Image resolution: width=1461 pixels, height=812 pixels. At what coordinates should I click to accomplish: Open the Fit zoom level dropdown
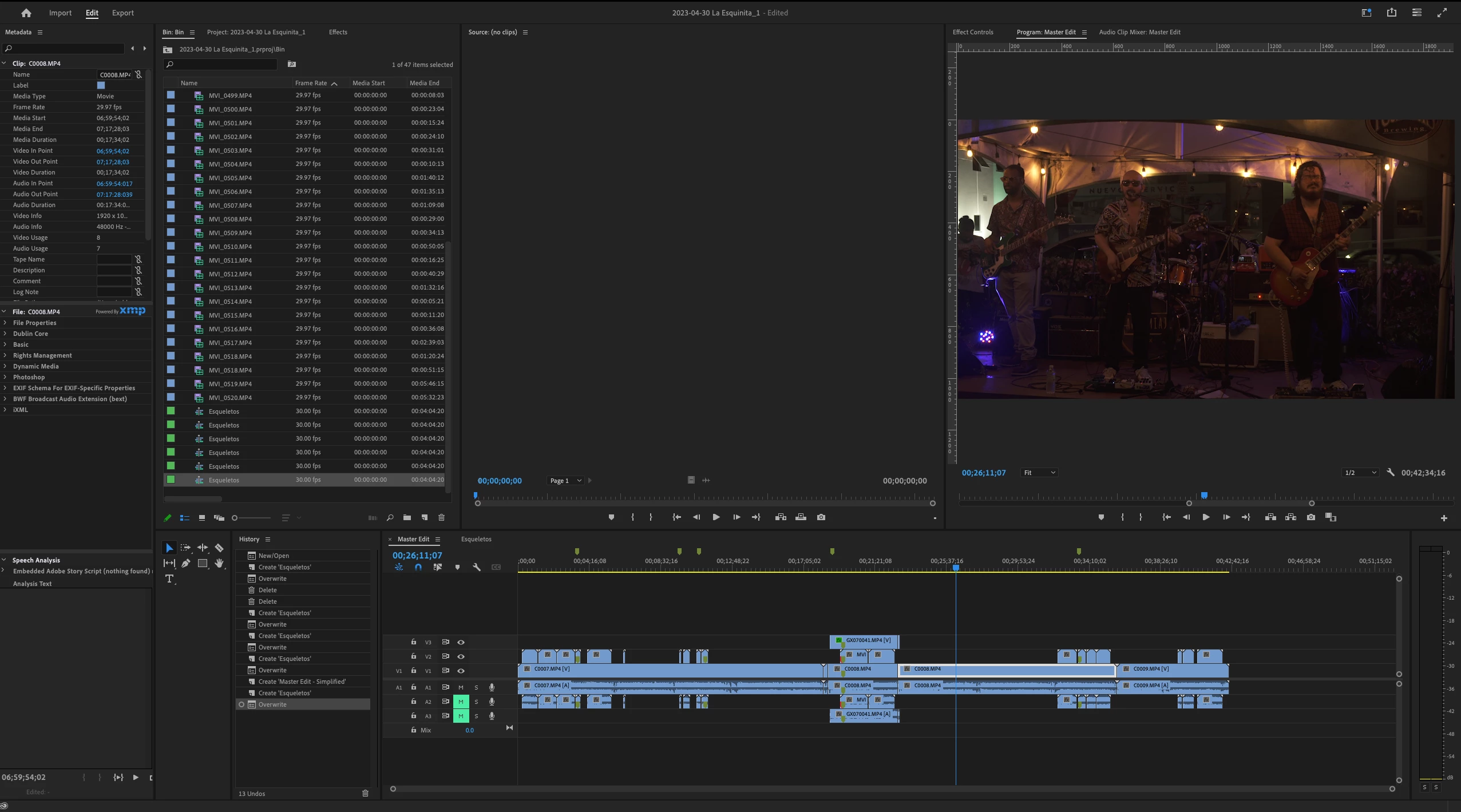[x=1039, y=473]
